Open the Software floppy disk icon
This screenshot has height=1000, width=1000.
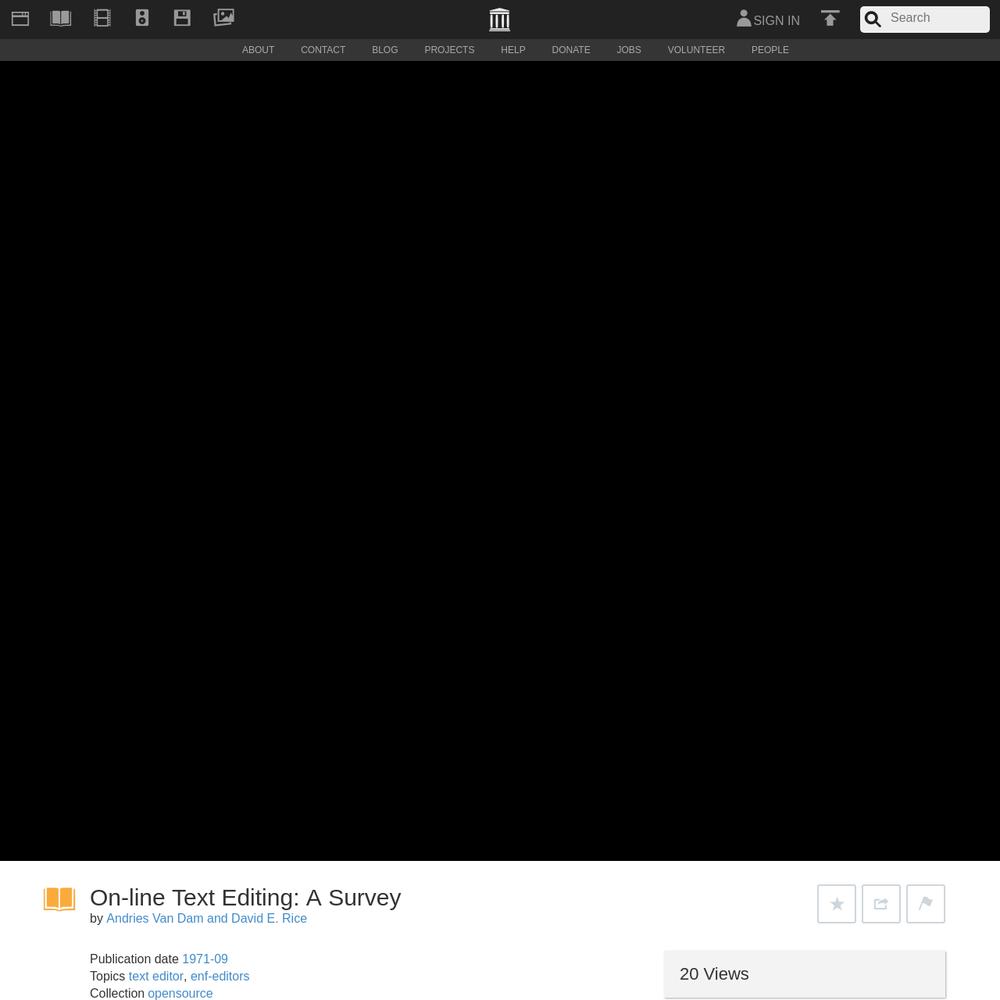(182, 18)
